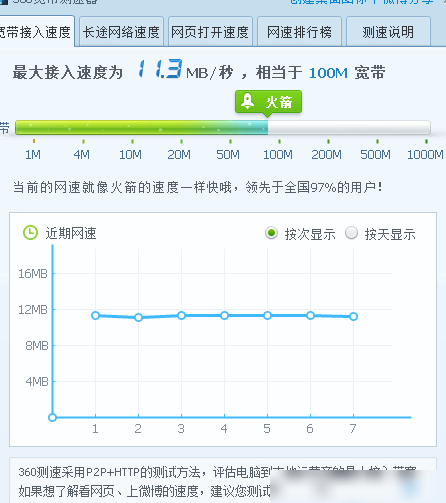
Task: Click the 100M tick label on speed scale
Action: [x=278, y=155]
